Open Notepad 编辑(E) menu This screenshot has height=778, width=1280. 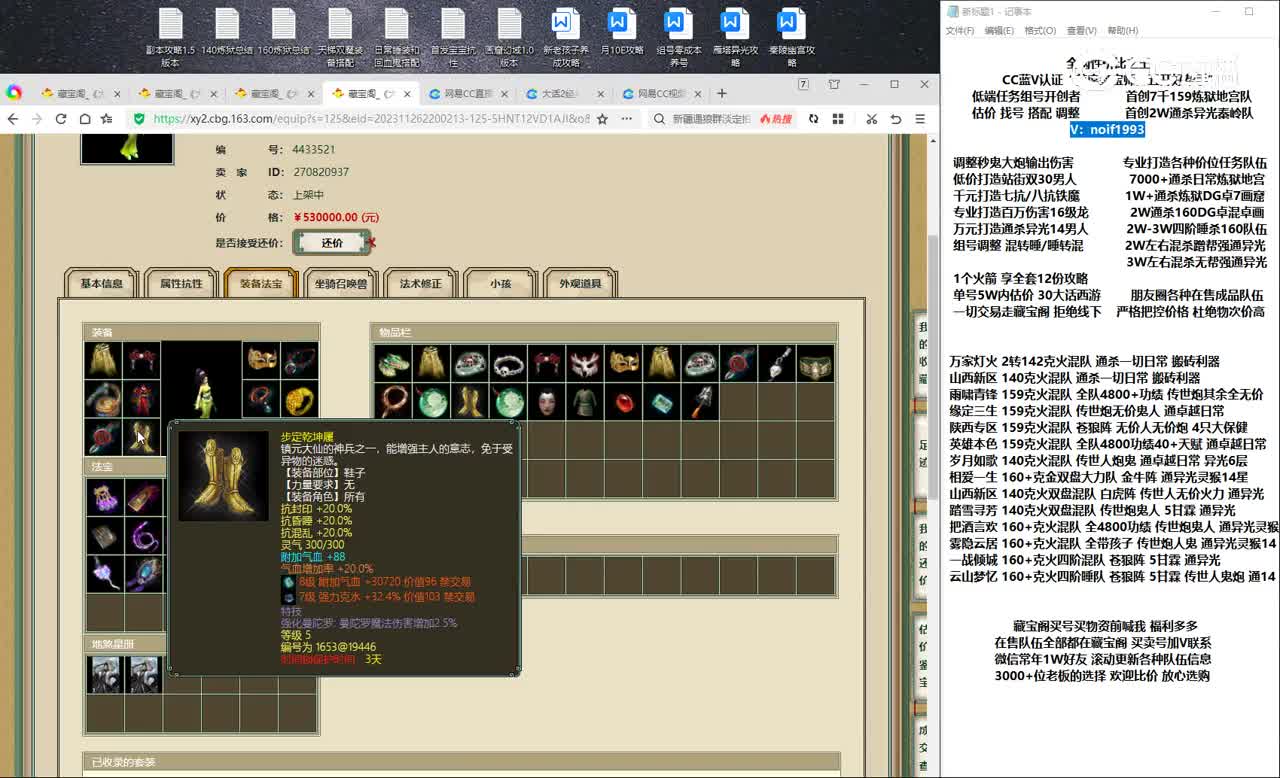click(999, 31)
